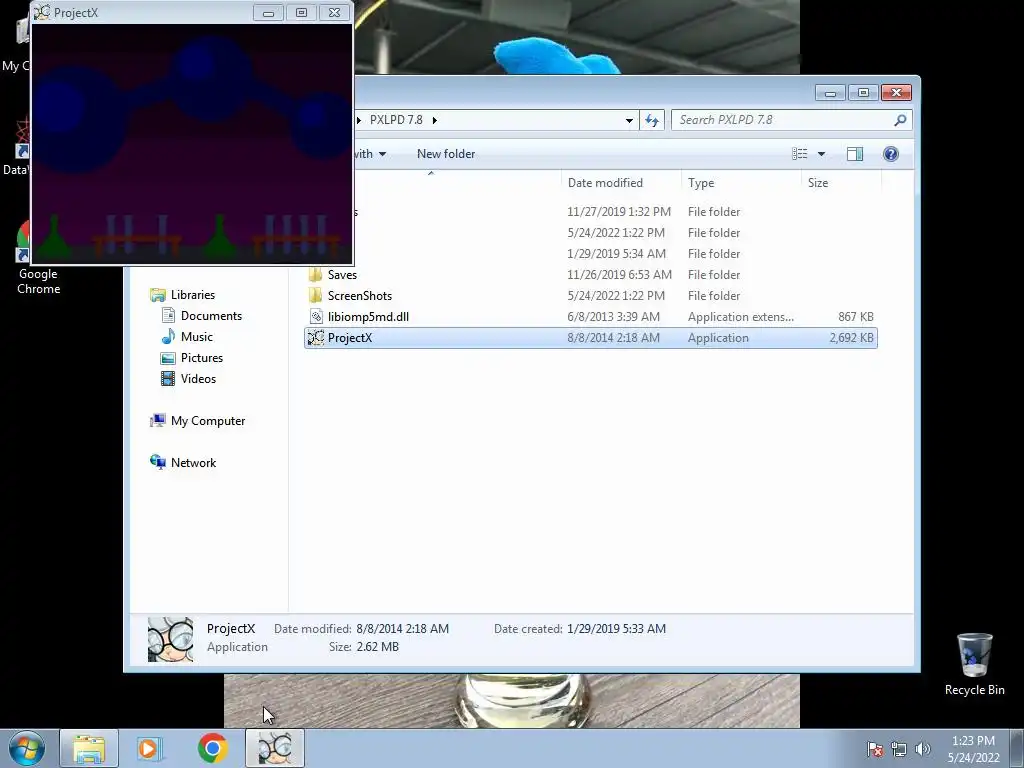Open the view options dropdown arrow
The image size is (1024, 768).
click(822, 154)
